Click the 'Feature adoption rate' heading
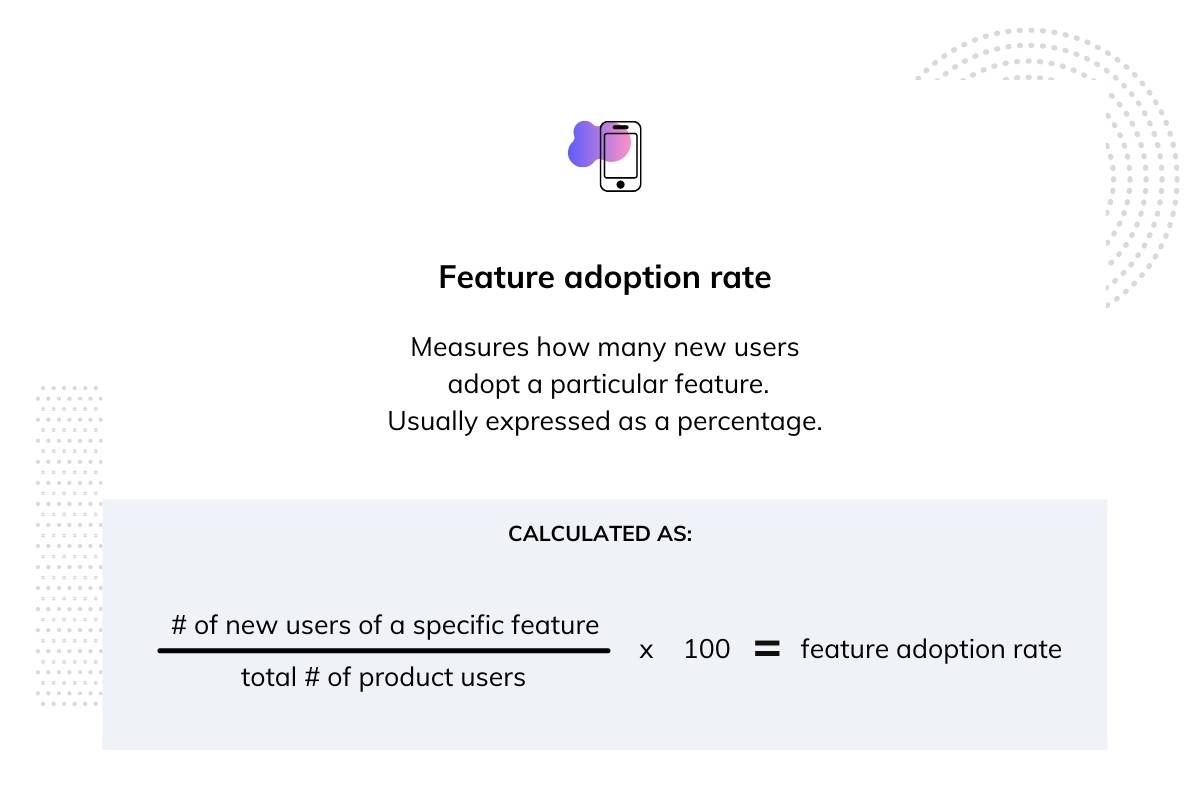The height and width of the screenshot is (800, 1200). tap(605, 277)
